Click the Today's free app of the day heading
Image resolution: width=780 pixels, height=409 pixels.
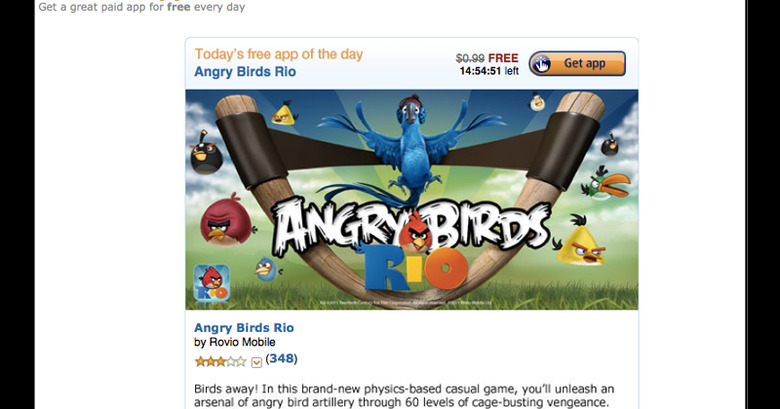point(279,54)
